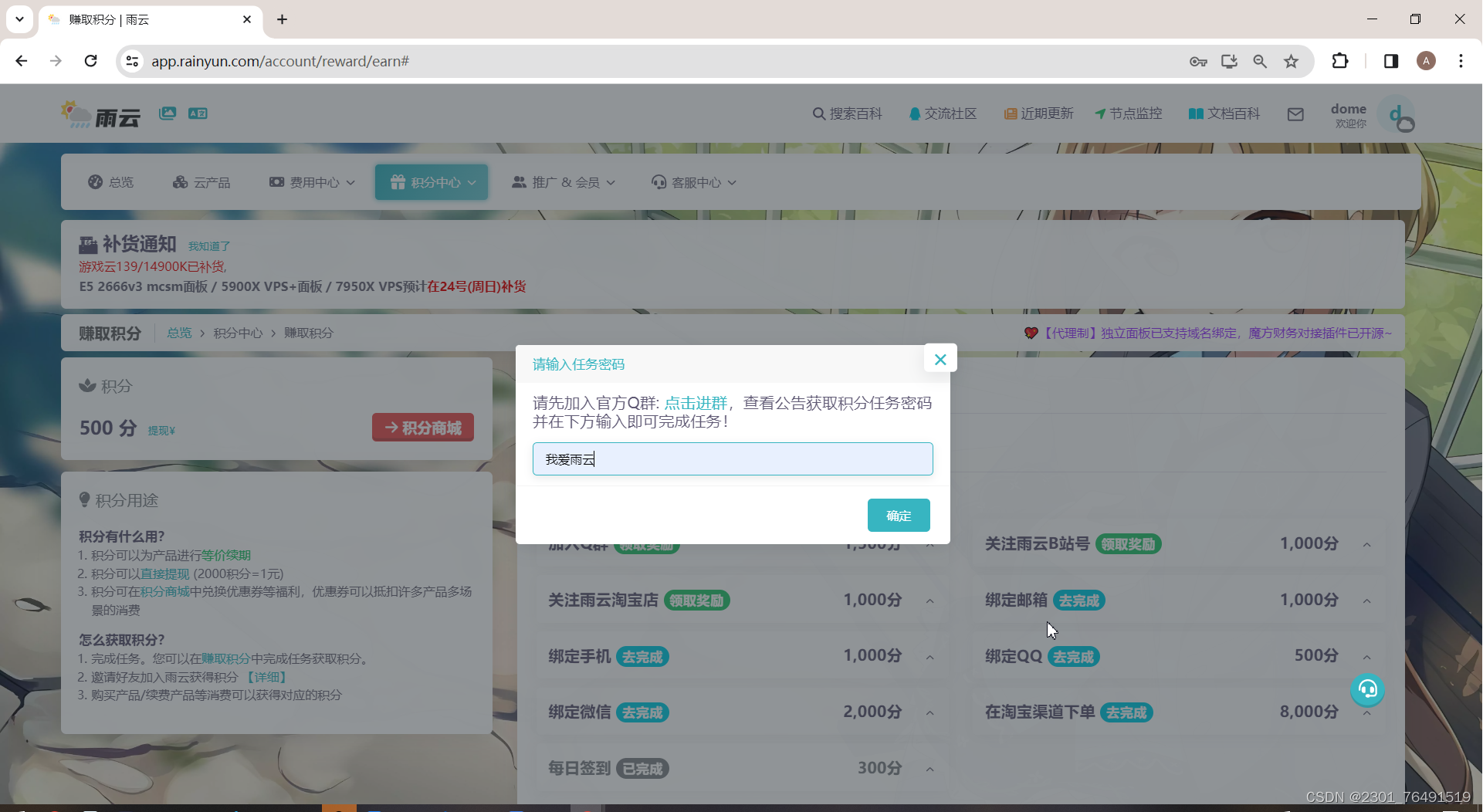
Task: Expand the 费用中心 dropdown menu
Action: (x=312, y=182)
